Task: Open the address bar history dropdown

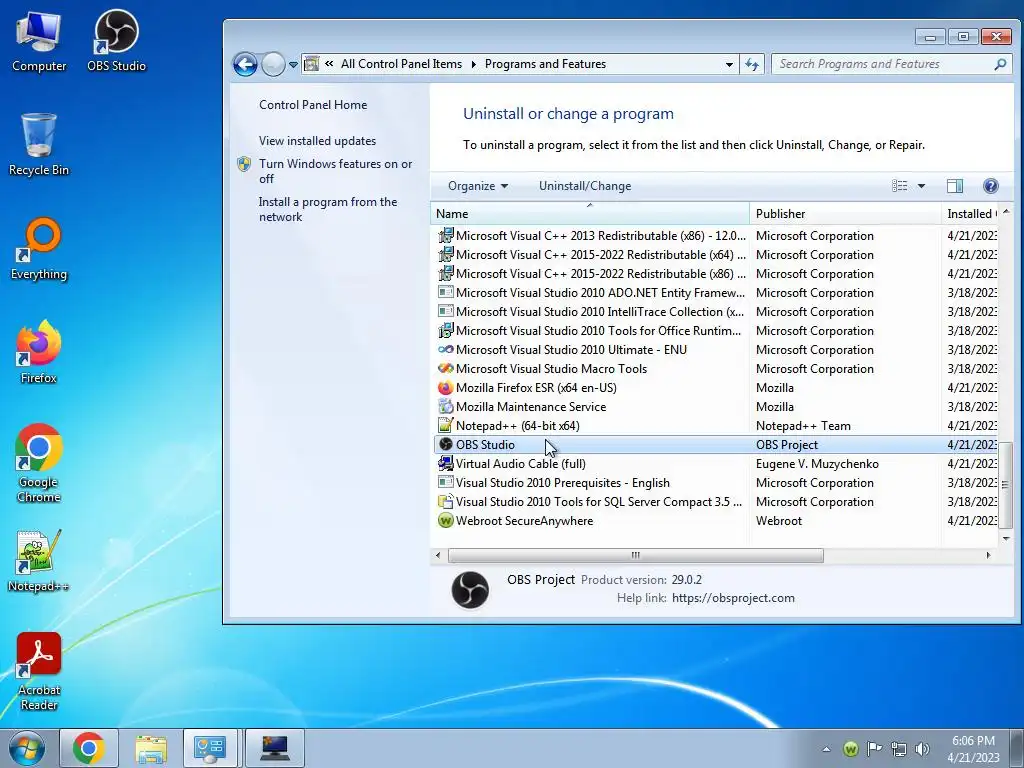Action: pos(729,64)
